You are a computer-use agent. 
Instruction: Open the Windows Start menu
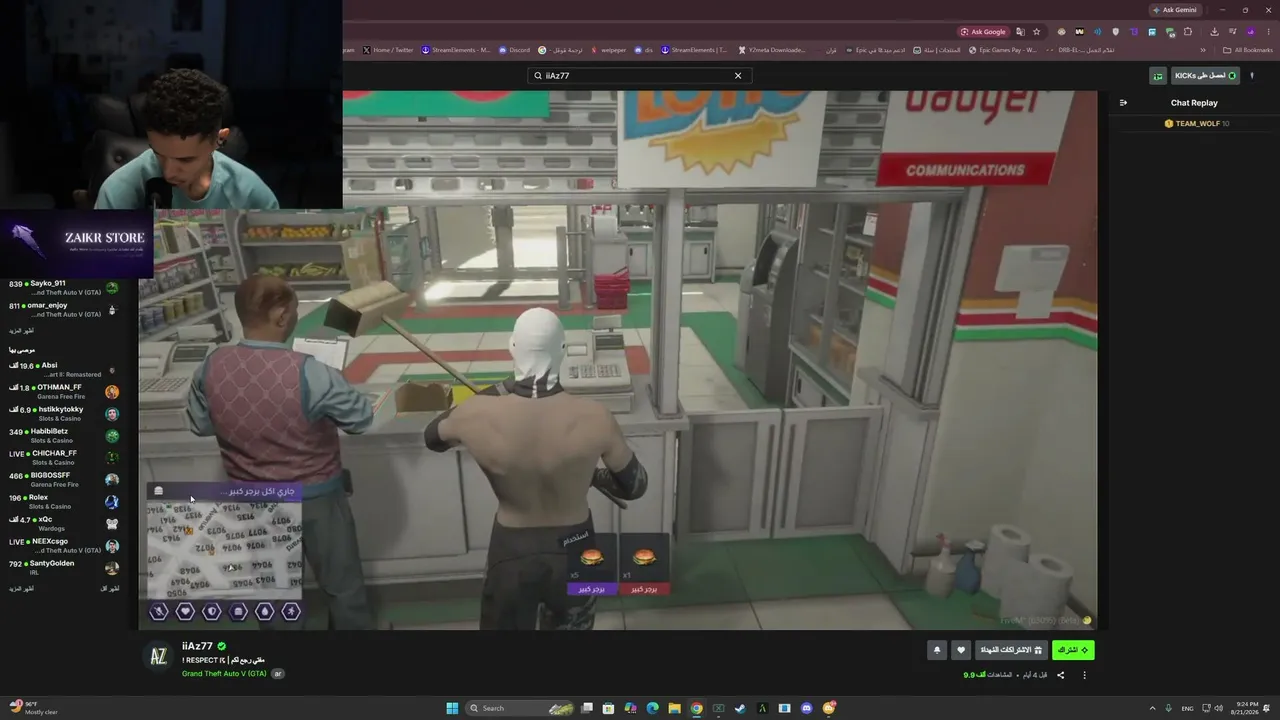coord(452,708)
